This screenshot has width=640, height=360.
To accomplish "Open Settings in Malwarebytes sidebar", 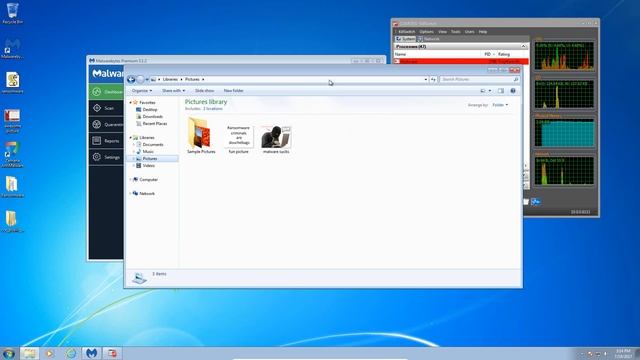I will click(106, 157).
